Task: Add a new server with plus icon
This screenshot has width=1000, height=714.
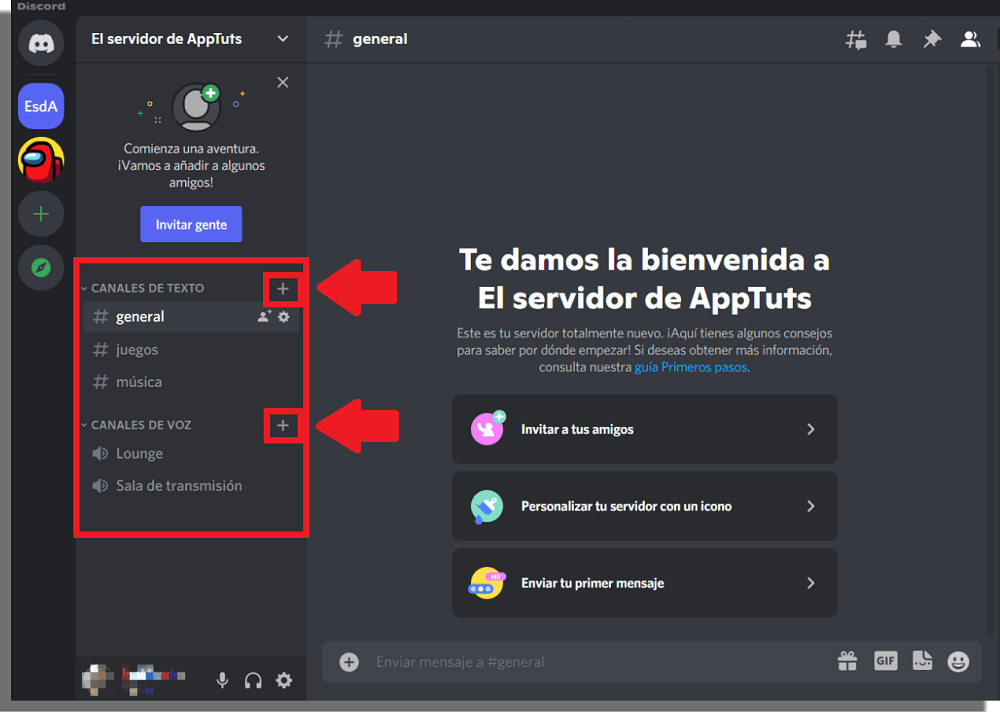Action: click(x=41, y=214)
